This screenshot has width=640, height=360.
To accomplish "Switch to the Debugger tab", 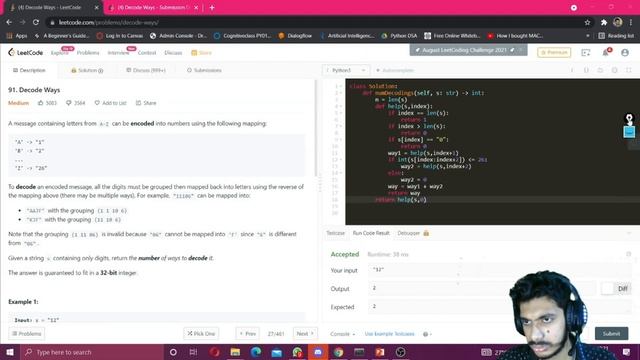I will (413, 233).
